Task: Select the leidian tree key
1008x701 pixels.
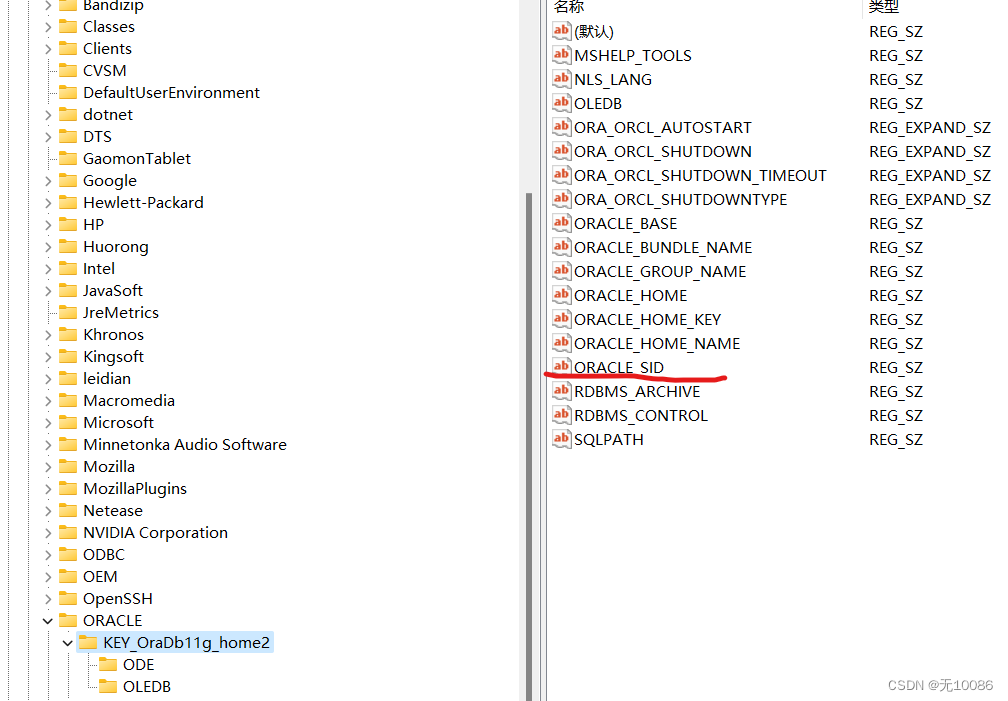Action: [x=107, y=378]
